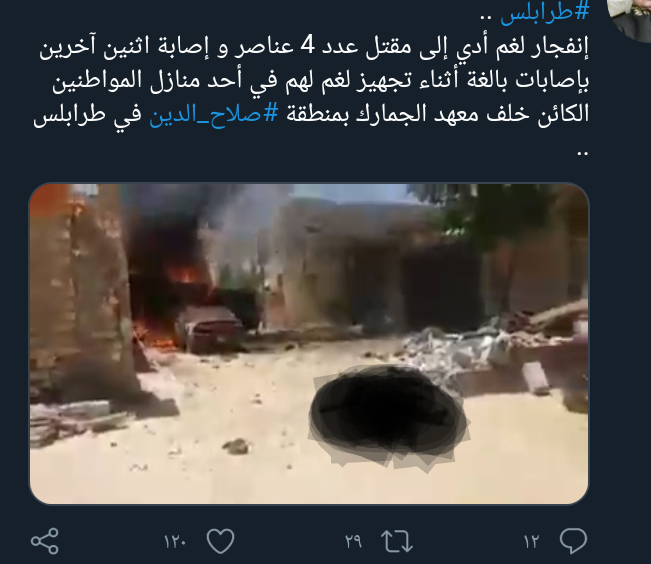The height and width of the screenshot is (564, 651).
Task: Like the tweet with the heart icon
Action: point(220,541)
